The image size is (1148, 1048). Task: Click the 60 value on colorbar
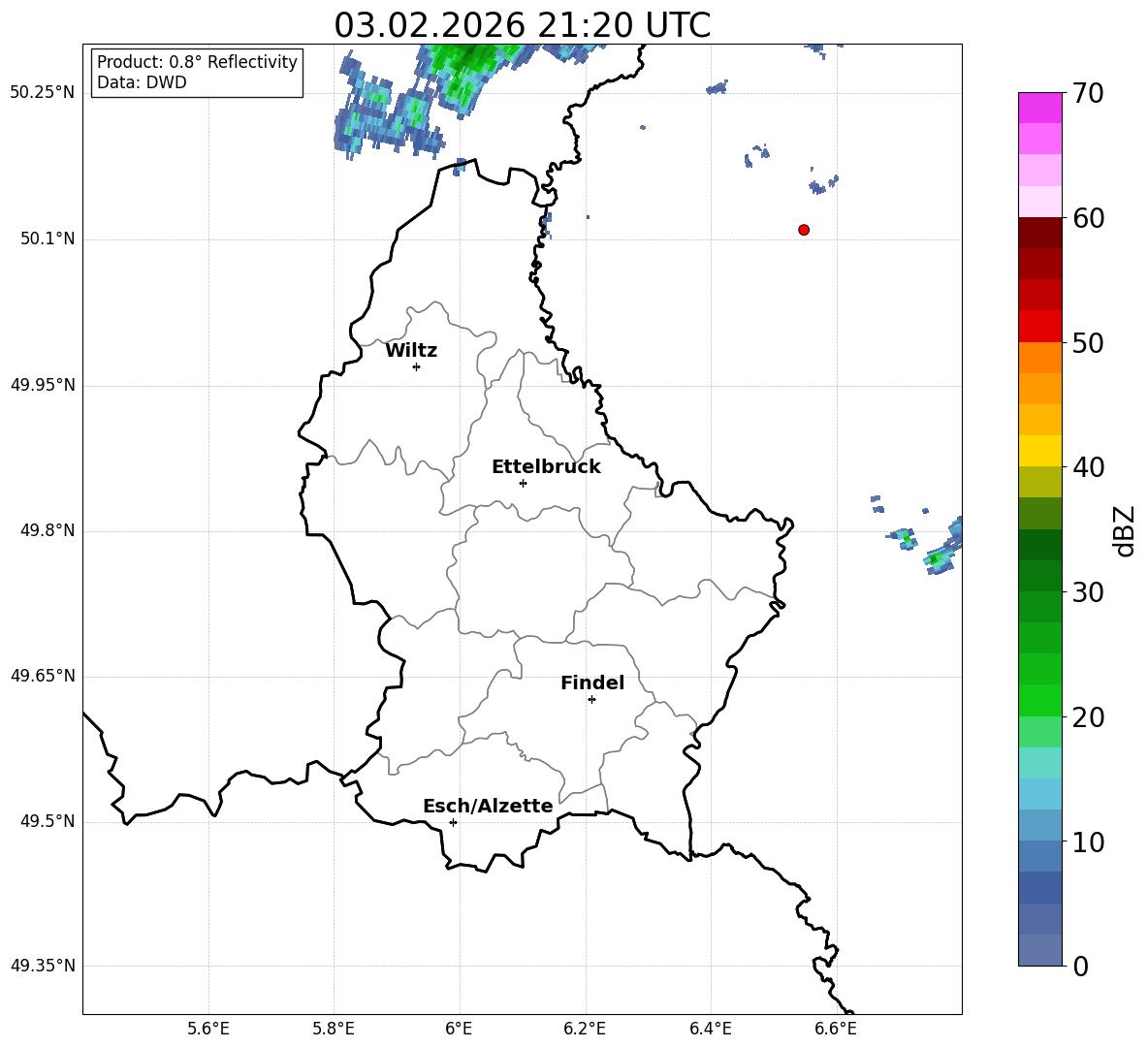(1088, 218)
